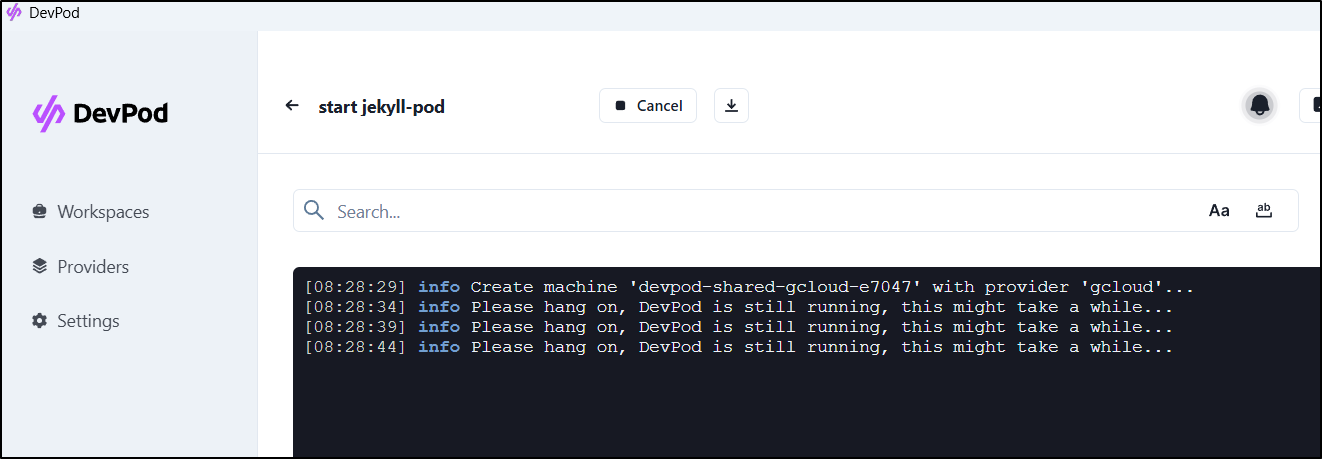Image resolution: width=1322 pixels, height=459 pixels.
Task: Open notifications via the bell icon
Action: (1260, 105)
